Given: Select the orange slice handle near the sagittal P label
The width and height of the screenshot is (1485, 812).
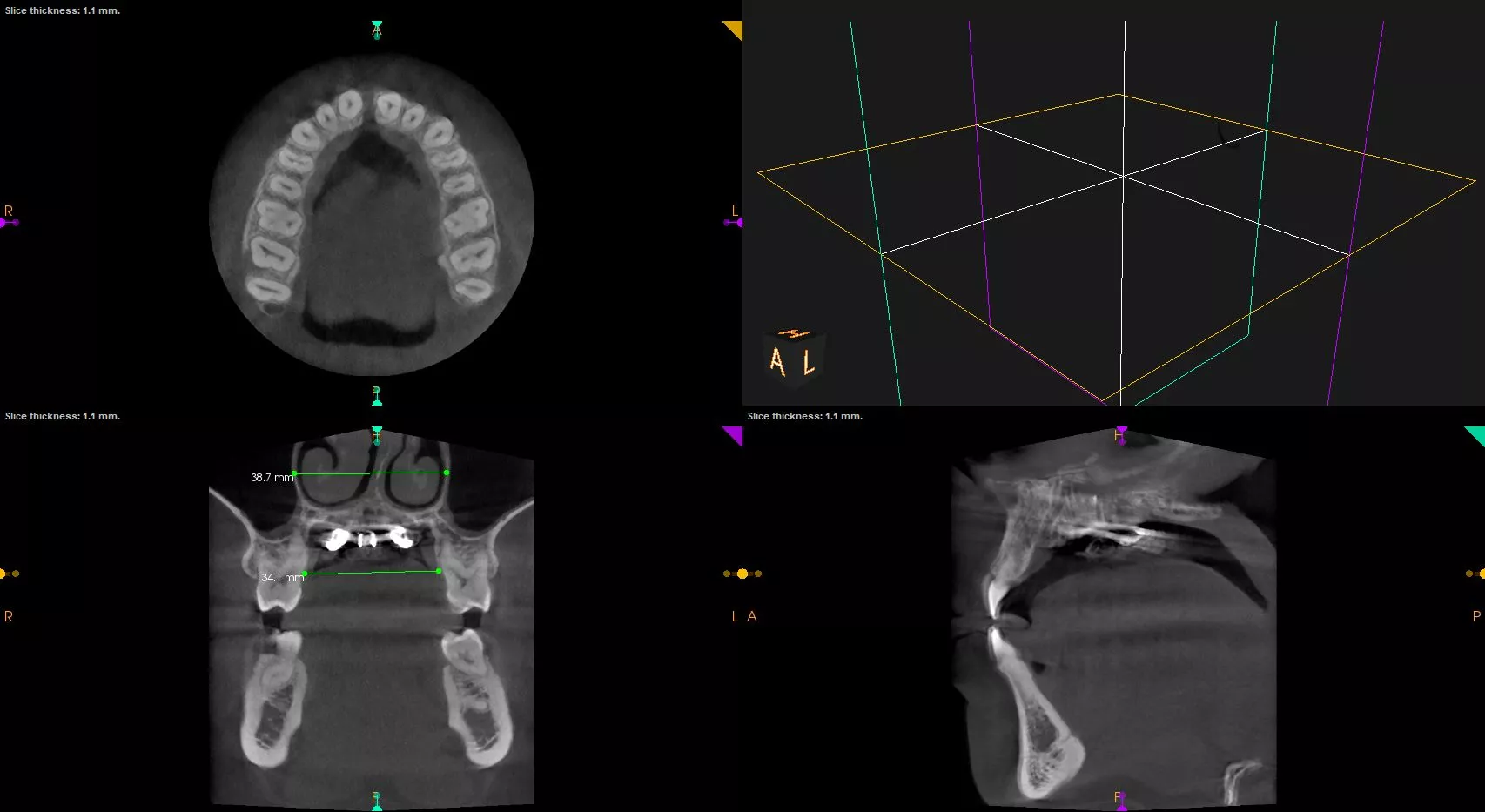Looking at the screenshot, I should [1476, 574].
